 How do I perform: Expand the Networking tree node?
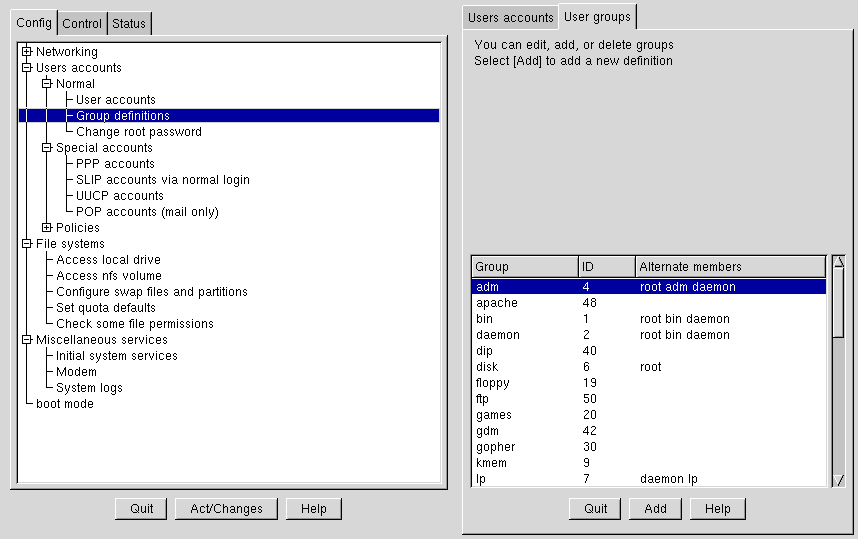[27, 52]
